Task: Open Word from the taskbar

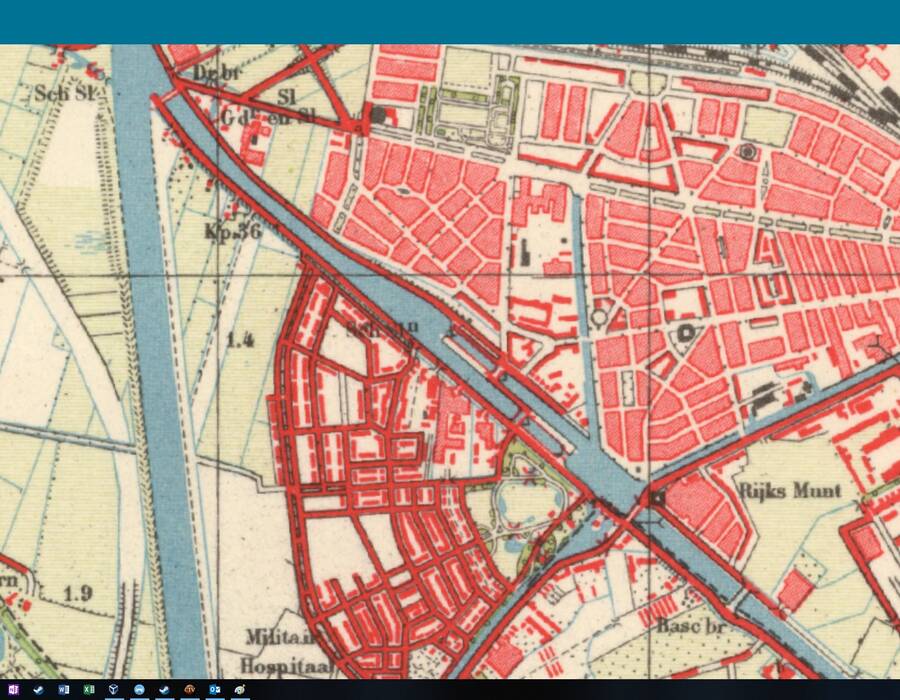Action: pyautogui.click(x=63, y=689)
